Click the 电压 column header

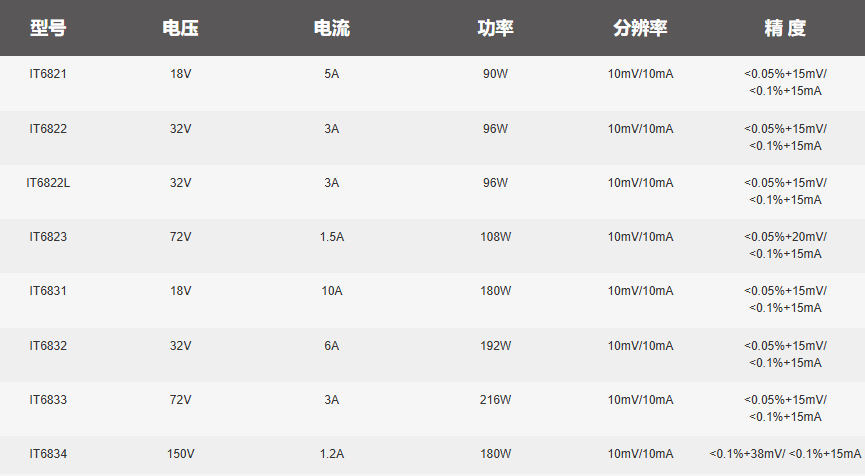(x=180, y=28)
